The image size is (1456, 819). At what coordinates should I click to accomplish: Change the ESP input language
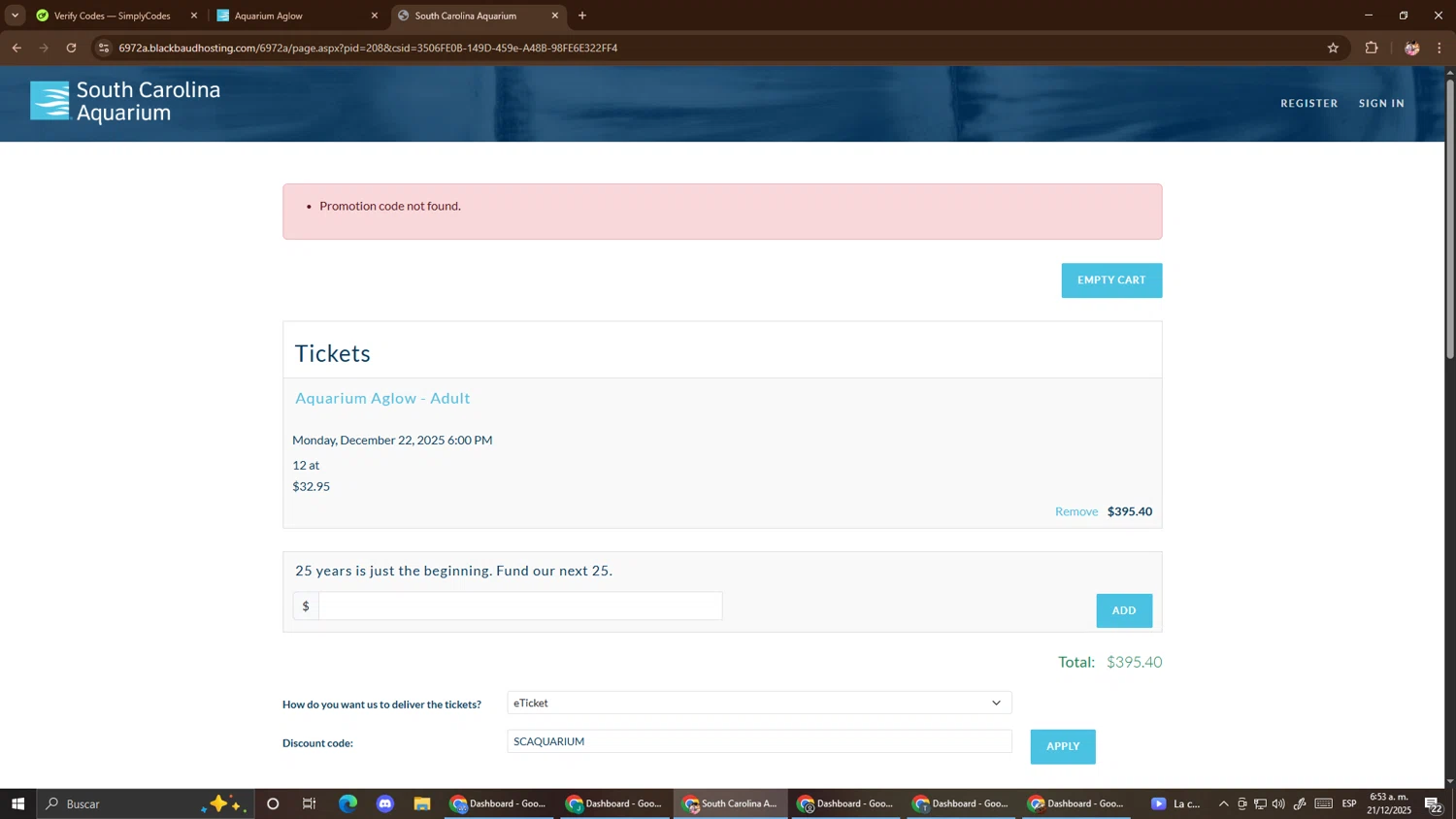click(1349, 803)
